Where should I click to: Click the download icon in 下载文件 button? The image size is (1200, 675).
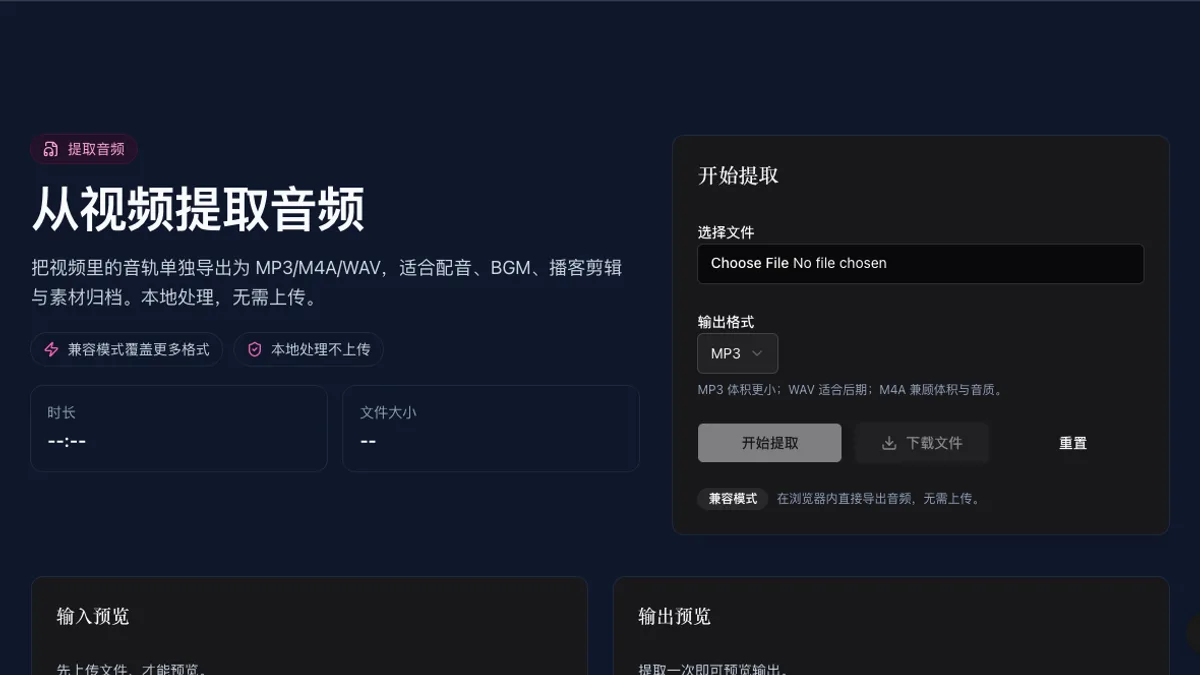coord(889,443)
